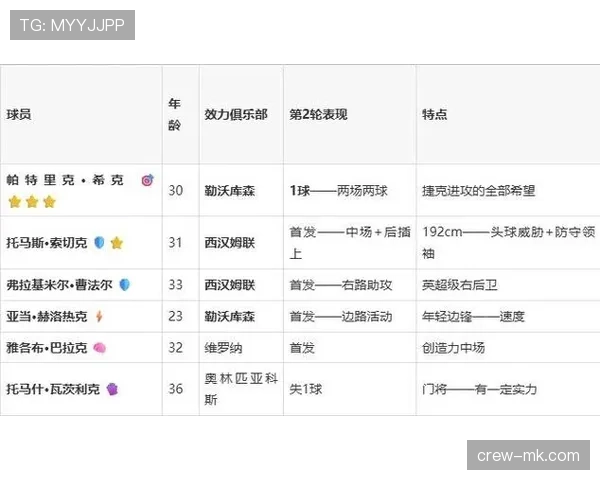Image resolution: width=600 pixels, height=480 pixels.
Task: Click age value 33
Action: [x=175, y=285]
